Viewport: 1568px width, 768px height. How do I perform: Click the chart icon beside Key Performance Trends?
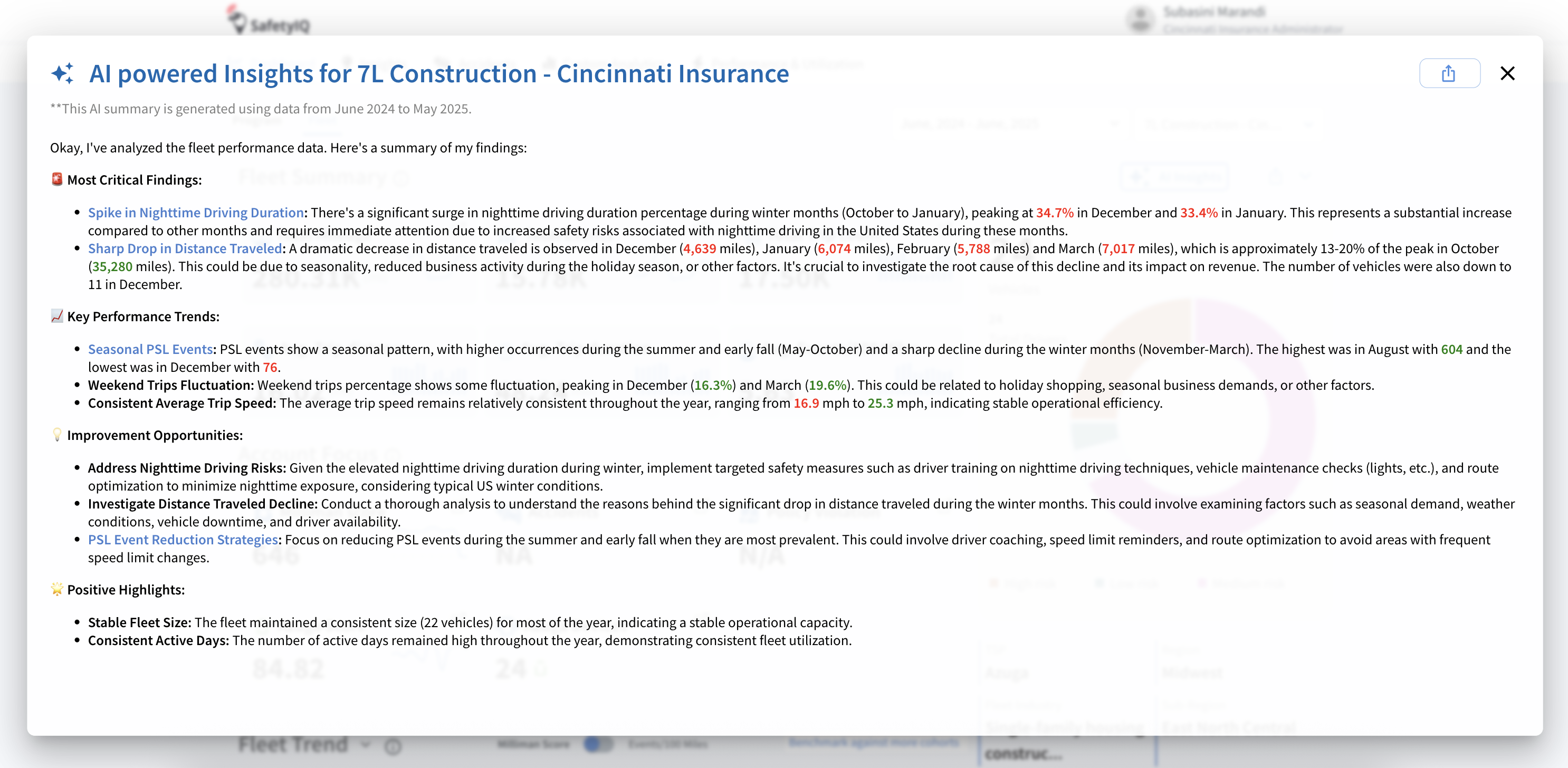pyautogui.click(x=56, y=316)
